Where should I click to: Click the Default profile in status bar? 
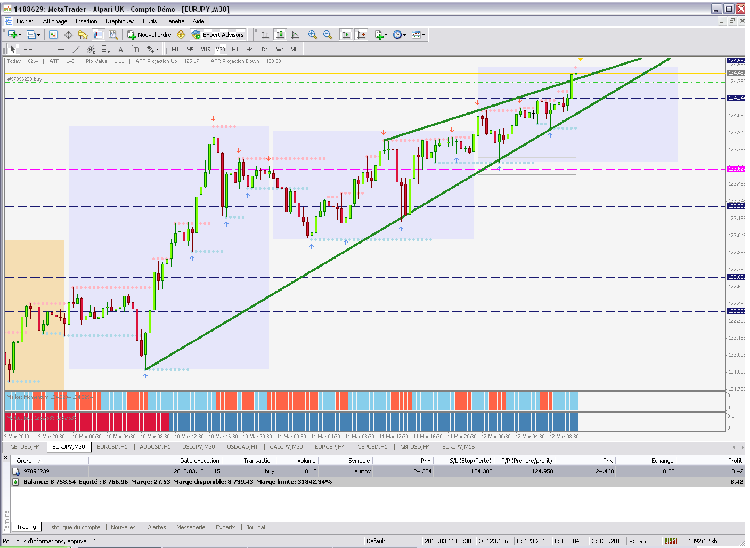(375, 541)
